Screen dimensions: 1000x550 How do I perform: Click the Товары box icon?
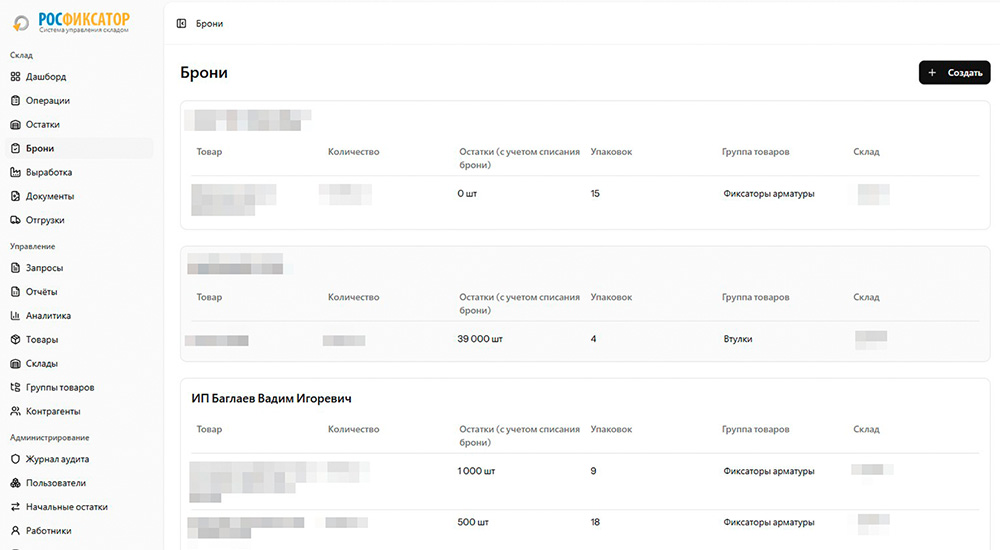[x=15, y=339]
